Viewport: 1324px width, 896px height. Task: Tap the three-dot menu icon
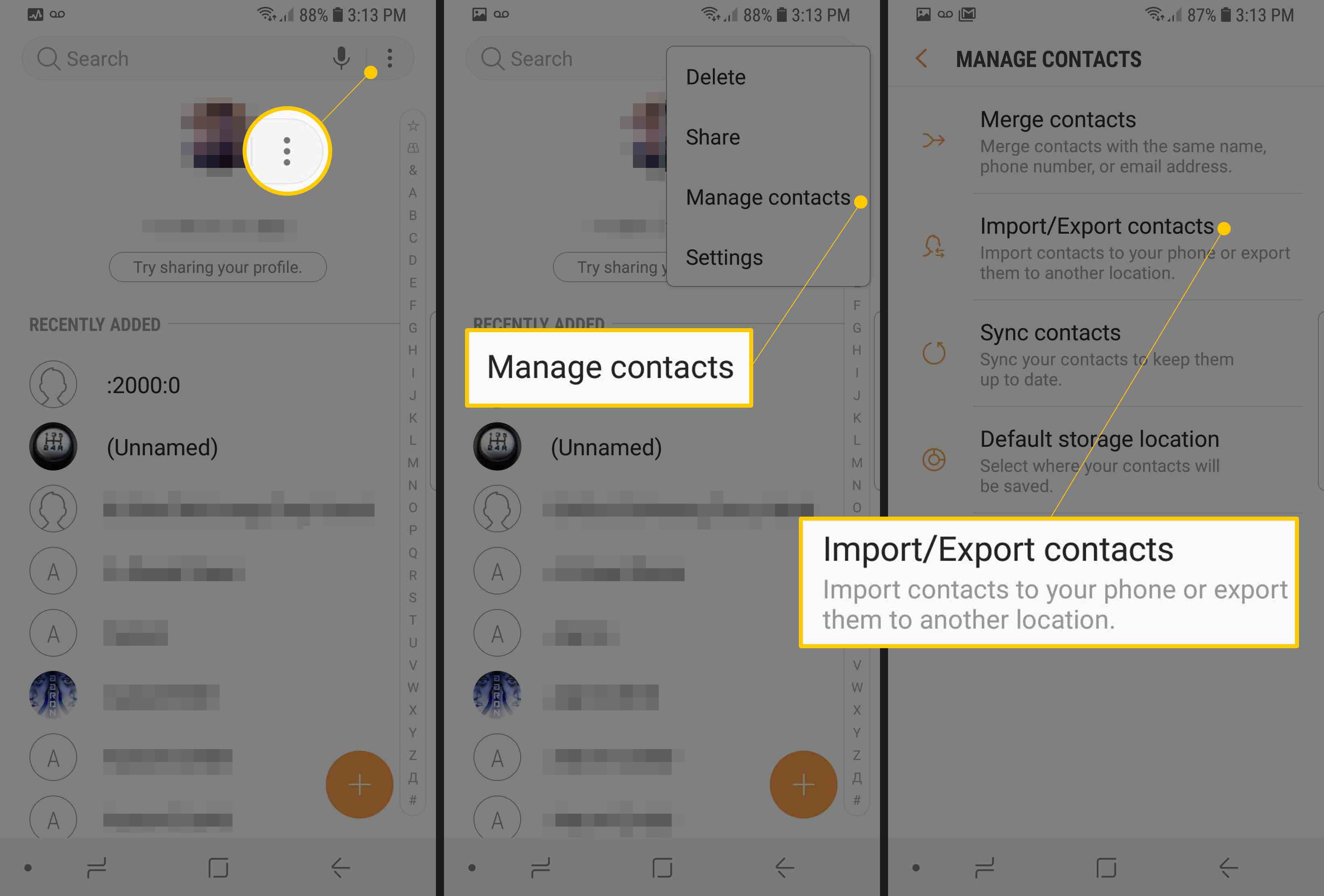click(x=390, y=57)
